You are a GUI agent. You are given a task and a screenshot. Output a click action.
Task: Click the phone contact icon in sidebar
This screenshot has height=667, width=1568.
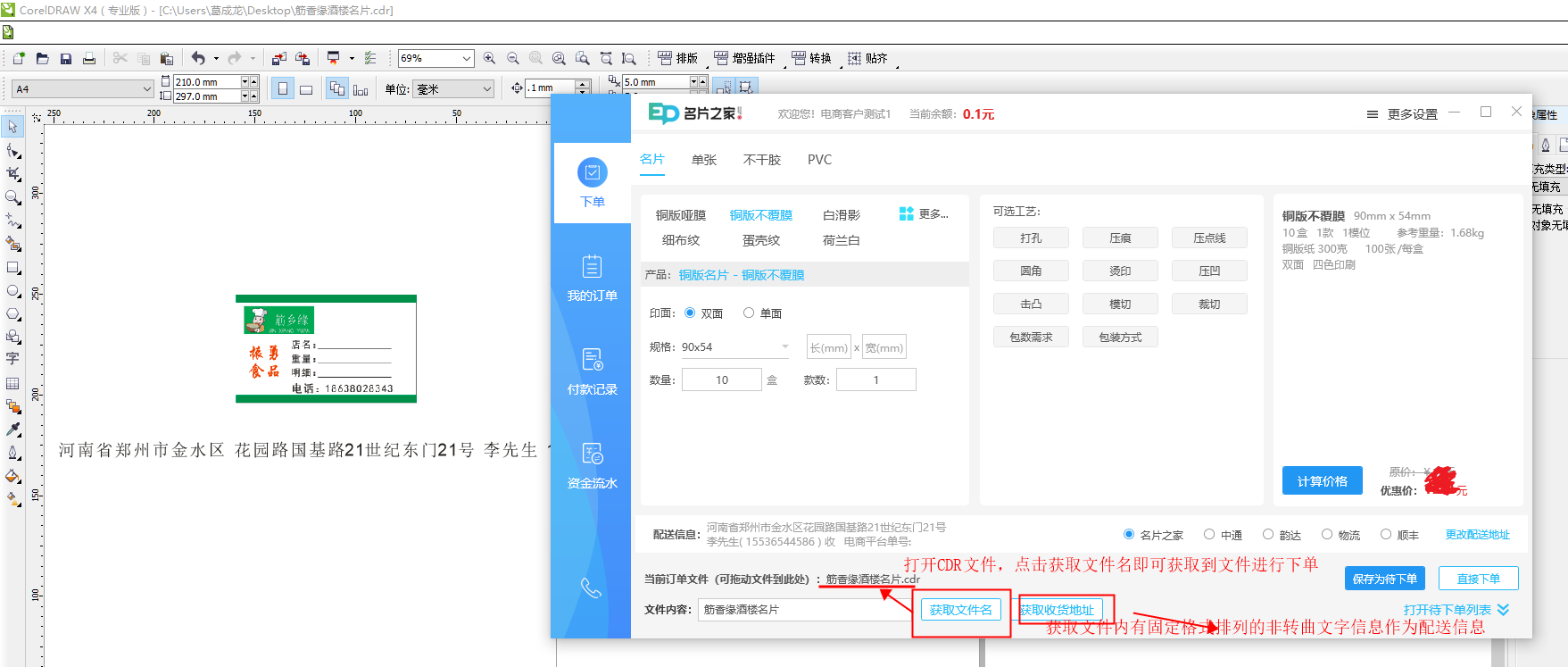pos(591,588)
